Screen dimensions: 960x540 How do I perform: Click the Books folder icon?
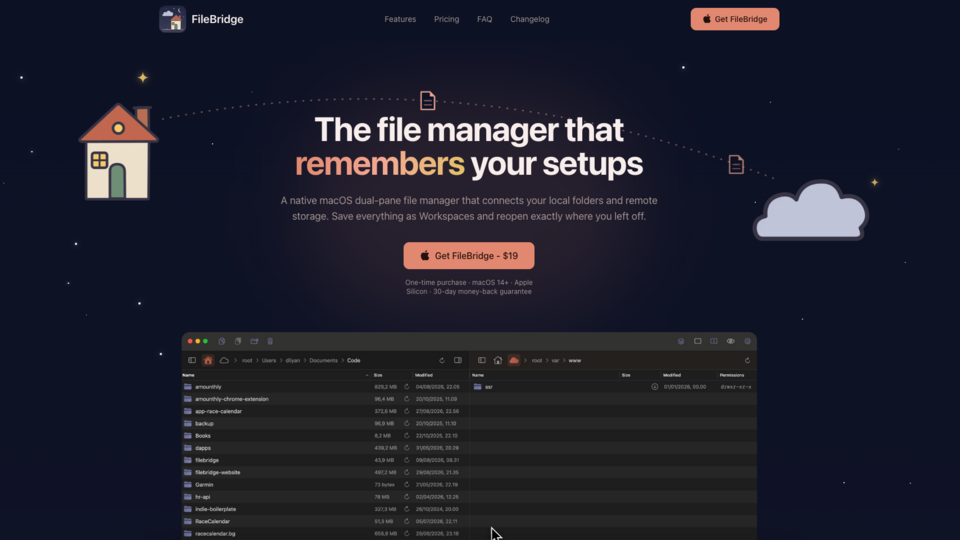[188, 435]
